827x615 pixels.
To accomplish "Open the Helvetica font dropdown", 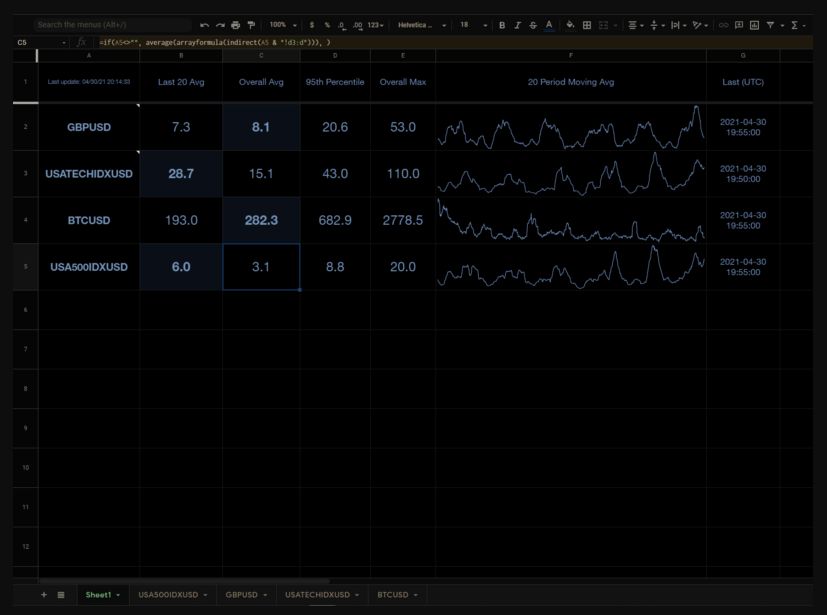I will pyautogui.click(x=420, y=24).
